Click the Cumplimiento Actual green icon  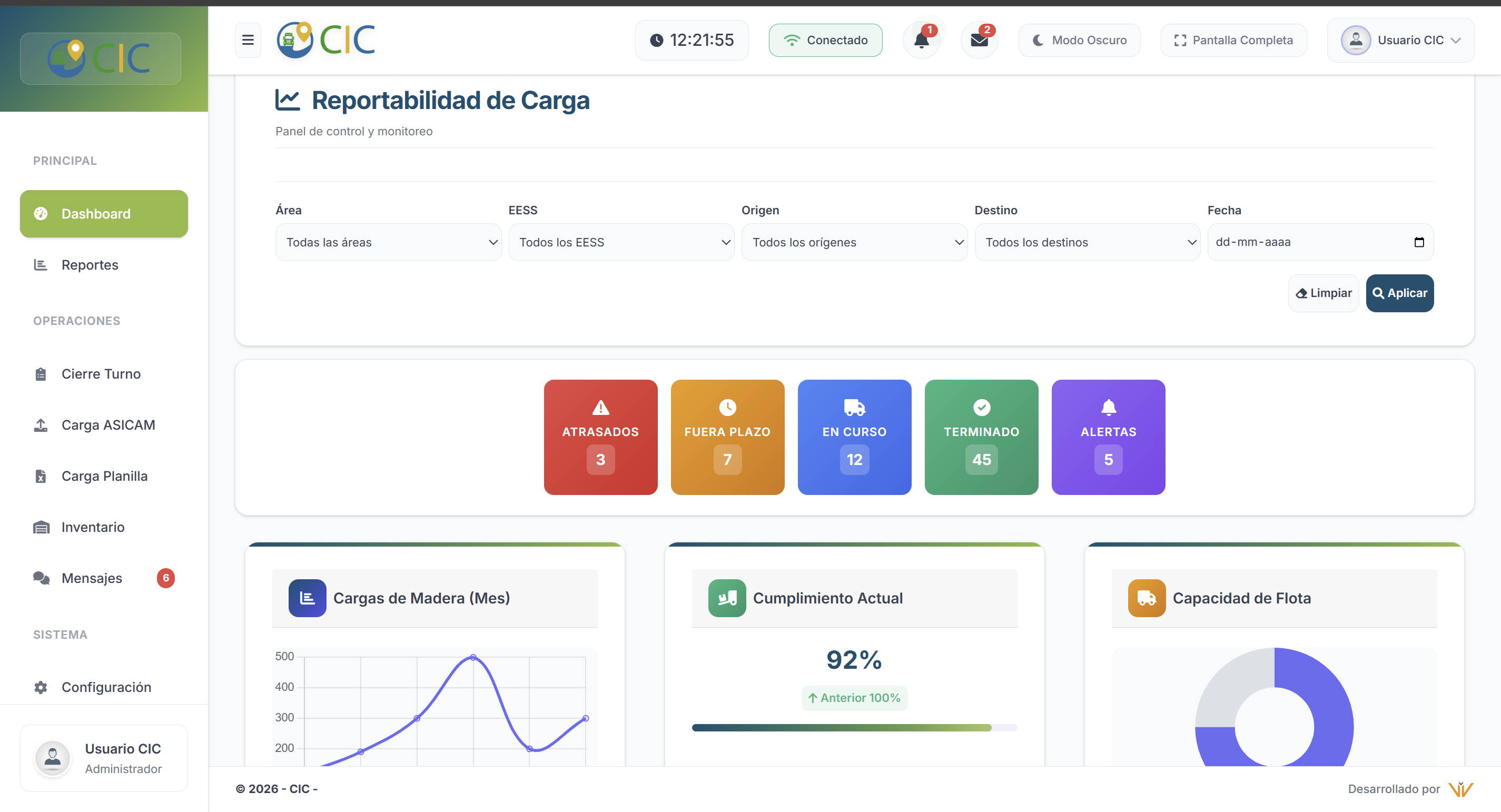pyautogui.click(x=727, y=598)
